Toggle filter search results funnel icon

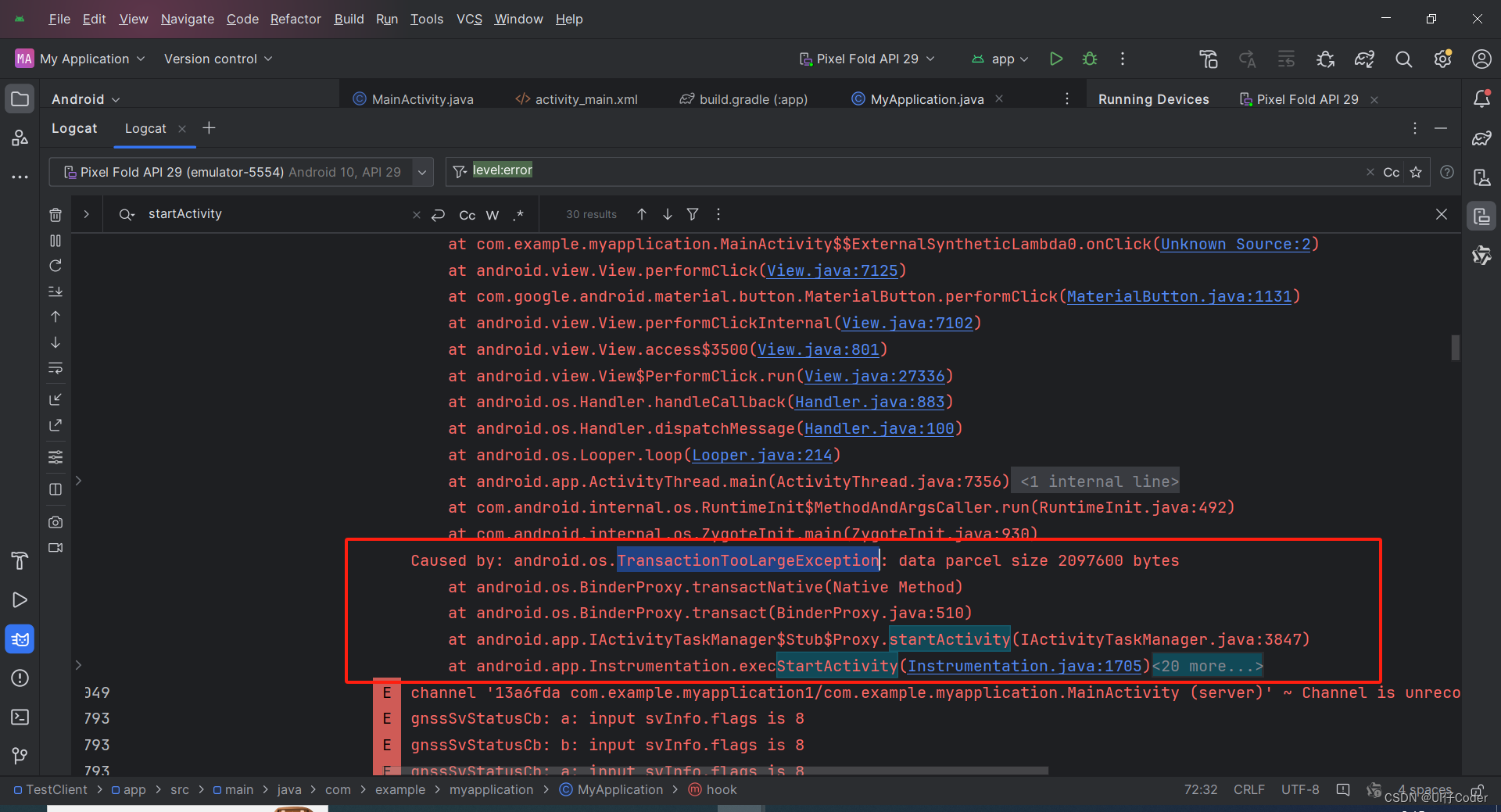[x=693, y=214]
